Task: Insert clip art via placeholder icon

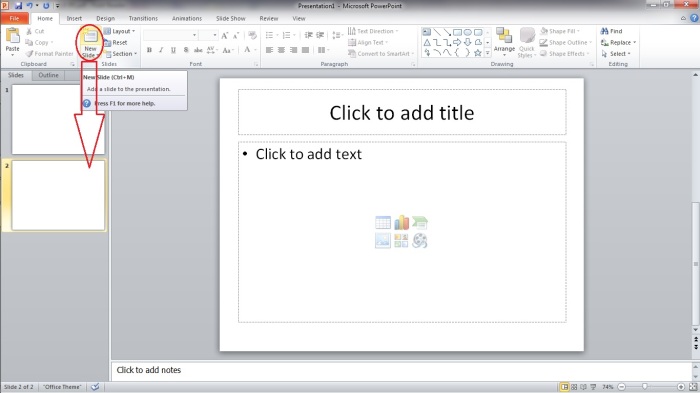Action: (401, 241)
